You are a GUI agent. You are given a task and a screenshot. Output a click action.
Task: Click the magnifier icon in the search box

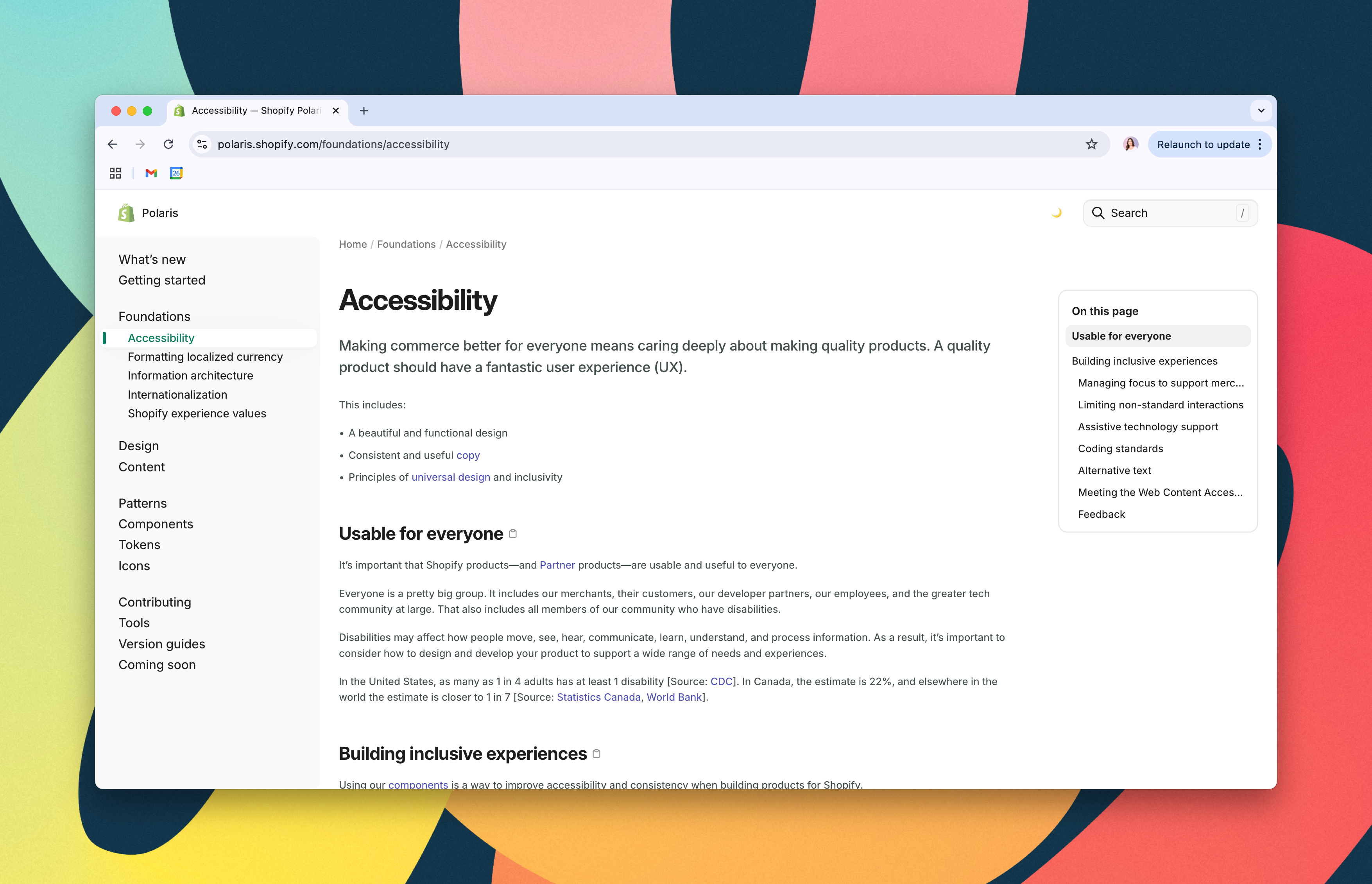click(1098, 213)
